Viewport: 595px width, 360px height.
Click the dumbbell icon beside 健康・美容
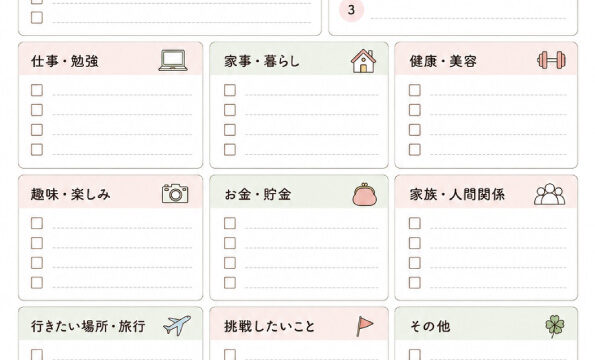pos(551,60)
